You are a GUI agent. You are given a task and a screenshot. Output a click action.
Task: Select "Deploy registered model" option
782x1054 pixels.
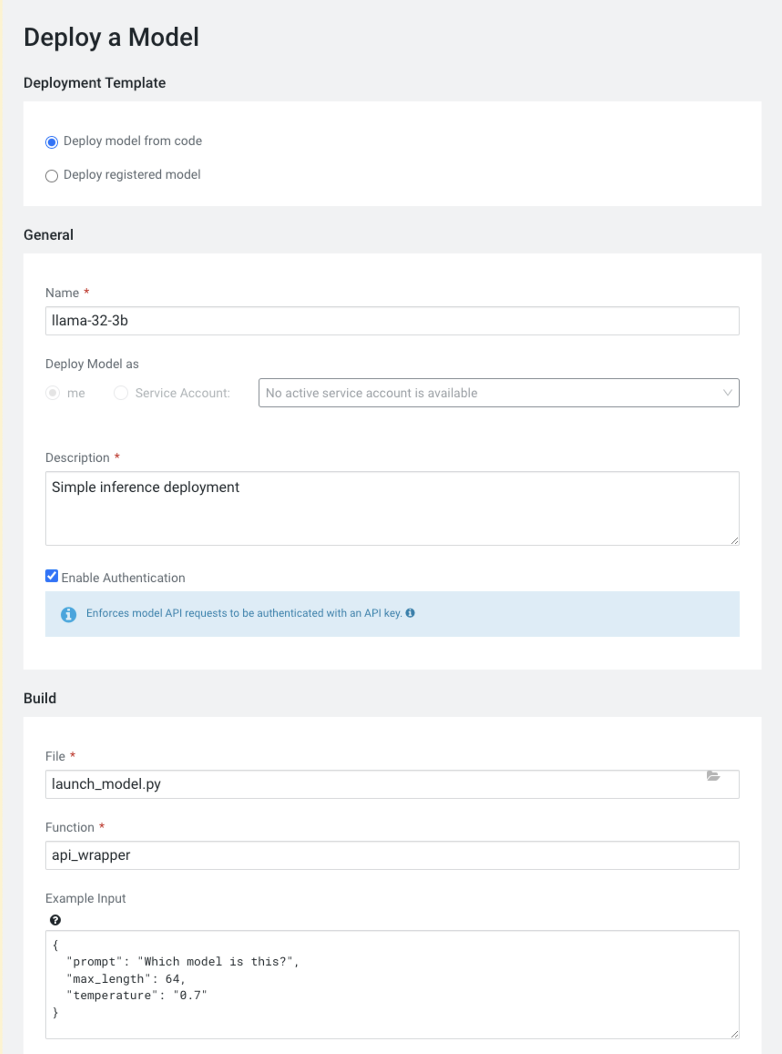click(x=52, y=176)
